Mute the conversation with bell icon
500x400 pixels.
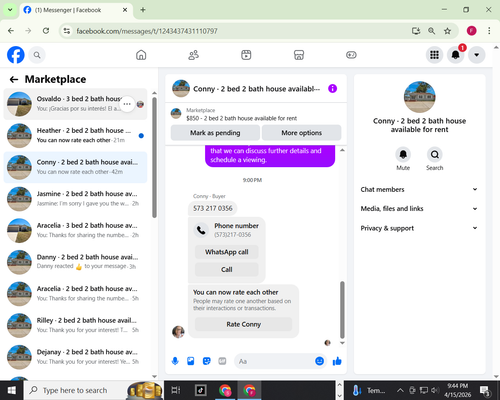click(x=403, y=154)
